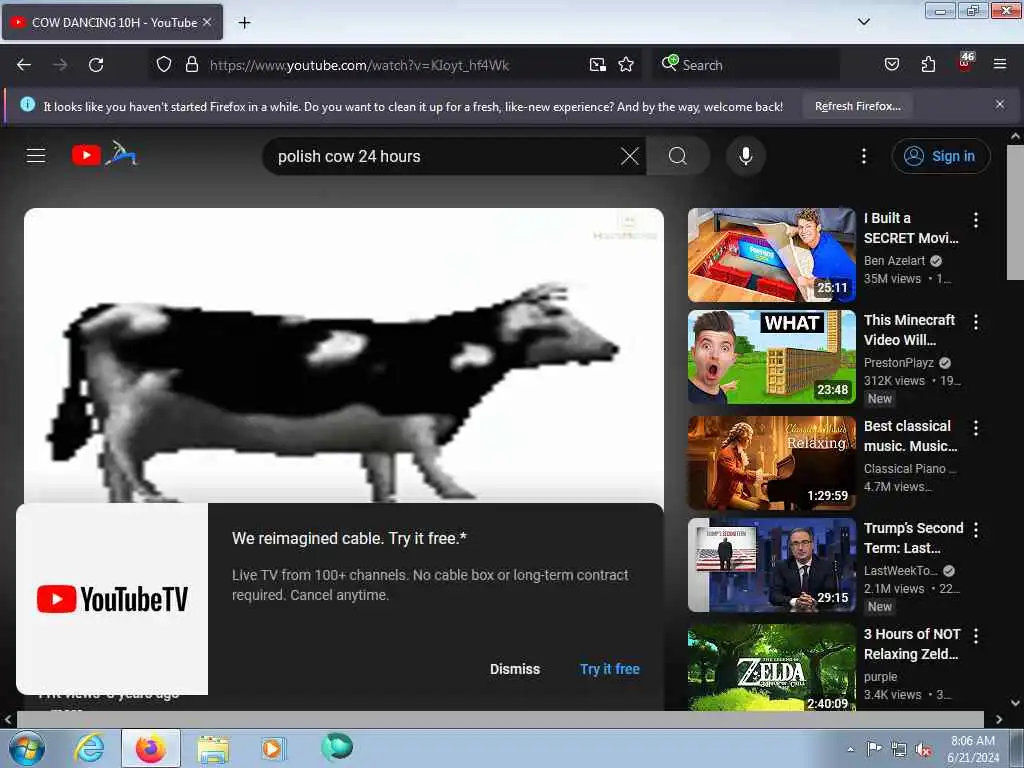Click the Refresh Firefox... button
Image resolution: width=1024 pixels, height=768 pixels.
(x=857, y=106)
